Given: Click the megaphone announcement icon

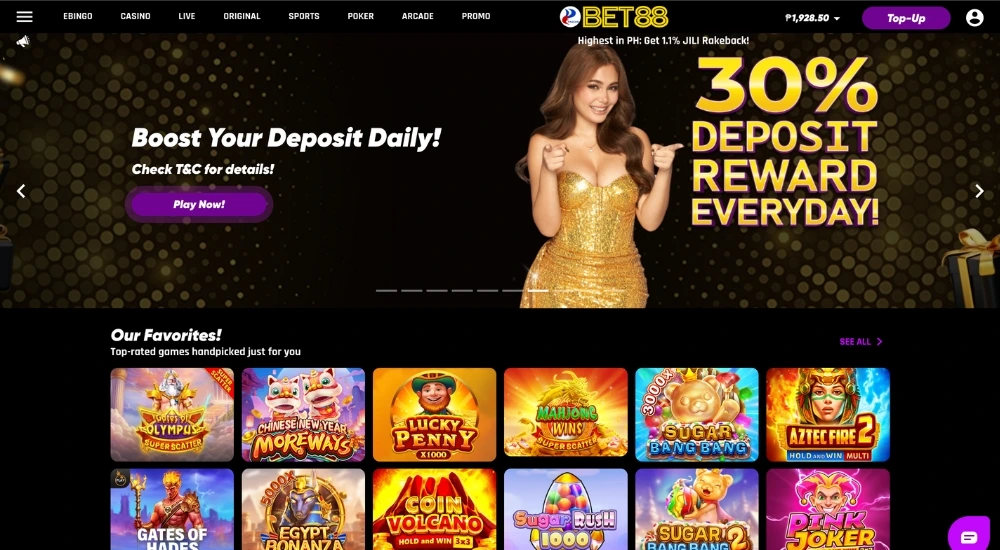Looking at the screenshot, I should [23, 41].
